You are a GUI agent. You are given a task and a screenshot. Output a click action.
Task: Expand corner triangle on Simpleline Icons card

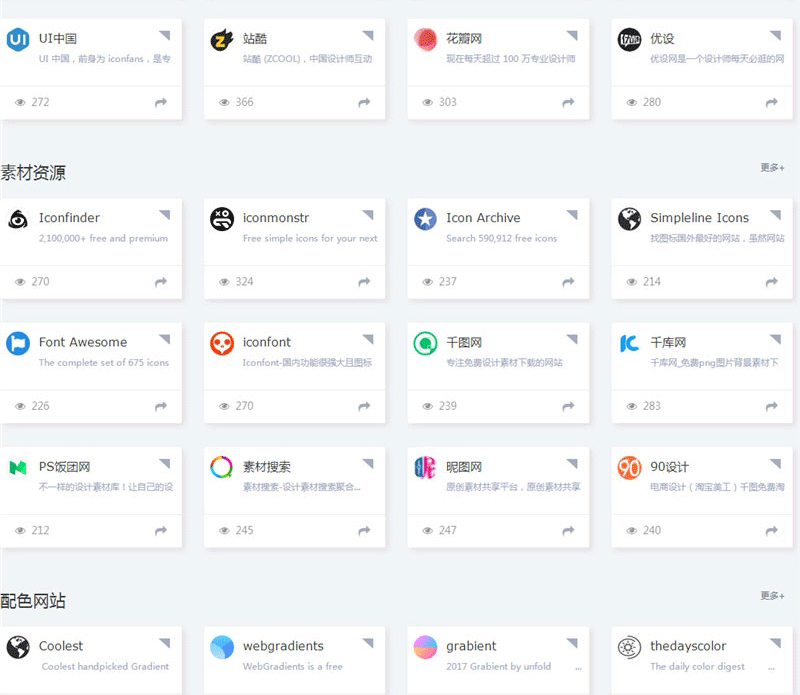[x=776, y=214]
